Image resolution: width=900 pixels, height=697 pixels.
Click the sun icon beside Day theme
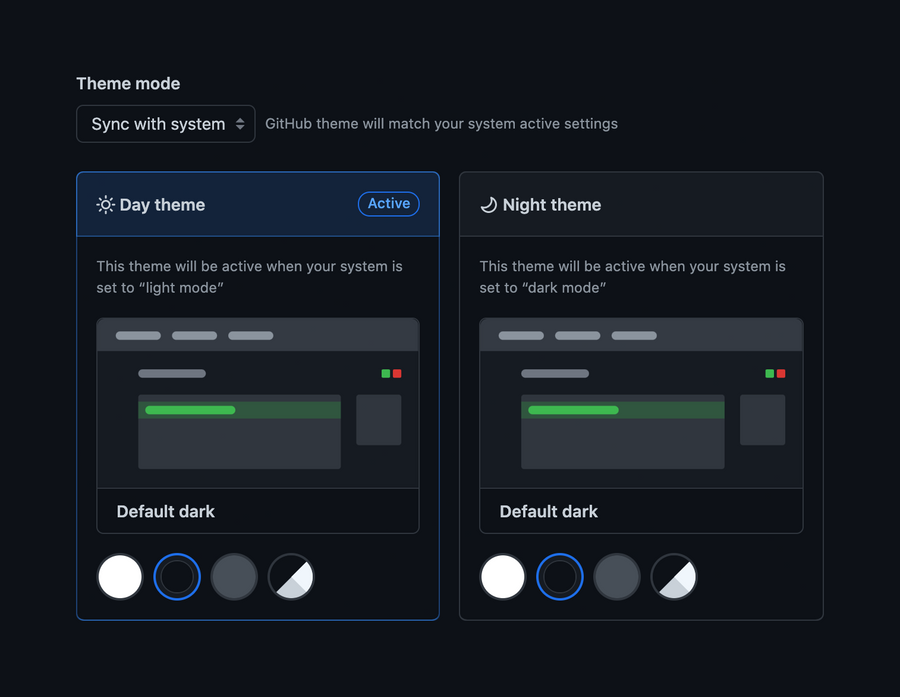105,204
